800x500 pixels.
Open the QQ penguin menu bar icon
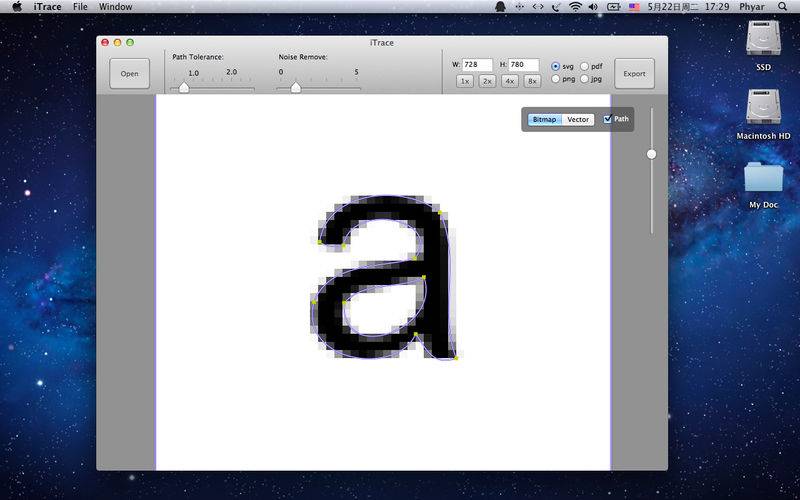click(500, 7)
